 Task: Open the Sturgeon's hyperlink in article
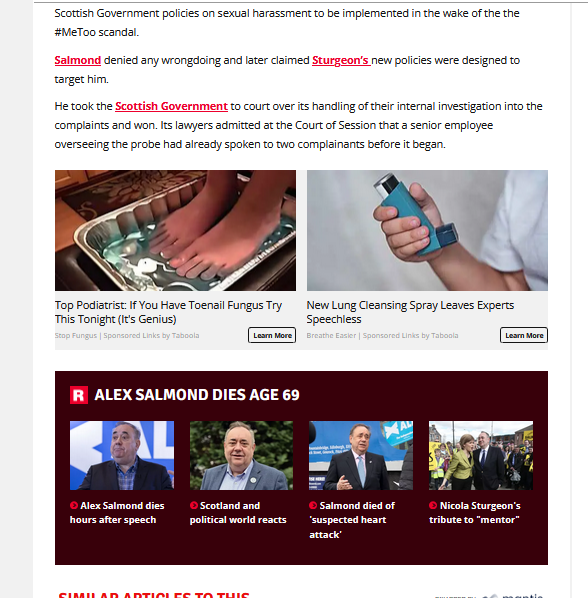pyautogui.click(x=341, y=60)
